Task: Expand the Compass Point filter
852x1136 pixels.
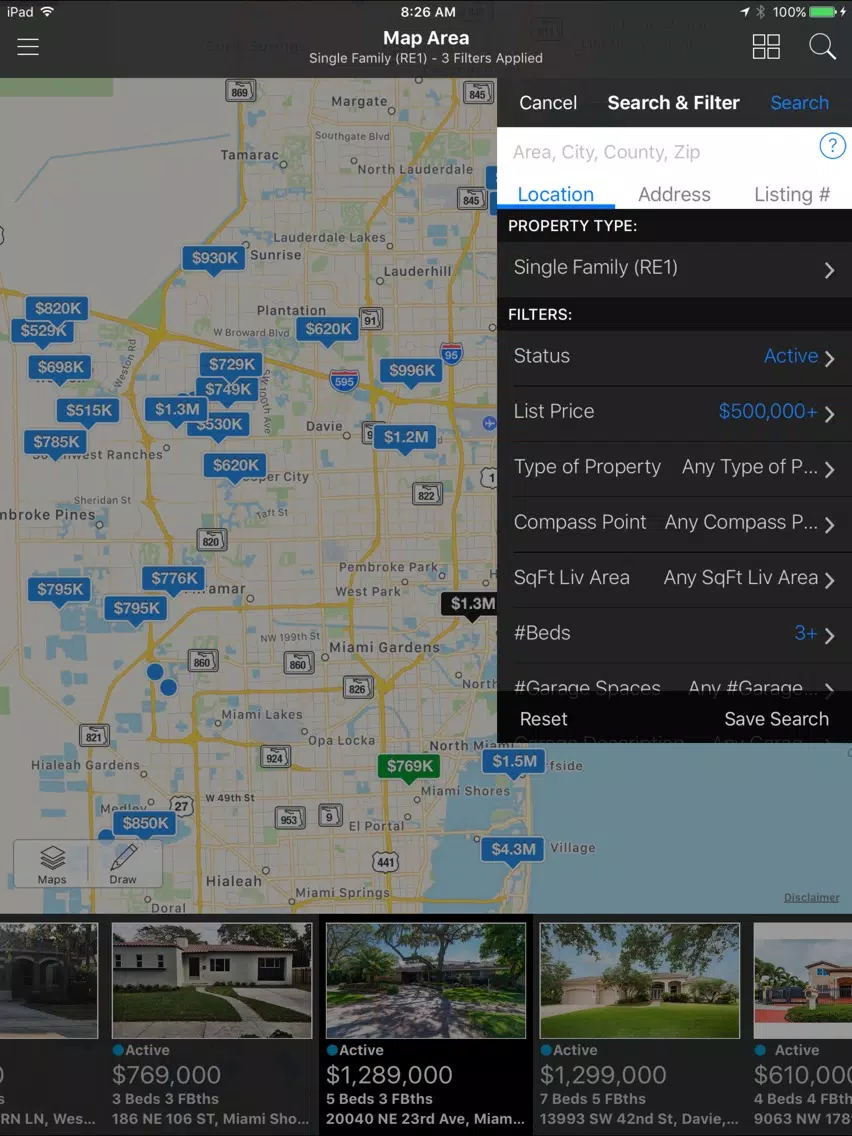Action: [x=674, y=523]
